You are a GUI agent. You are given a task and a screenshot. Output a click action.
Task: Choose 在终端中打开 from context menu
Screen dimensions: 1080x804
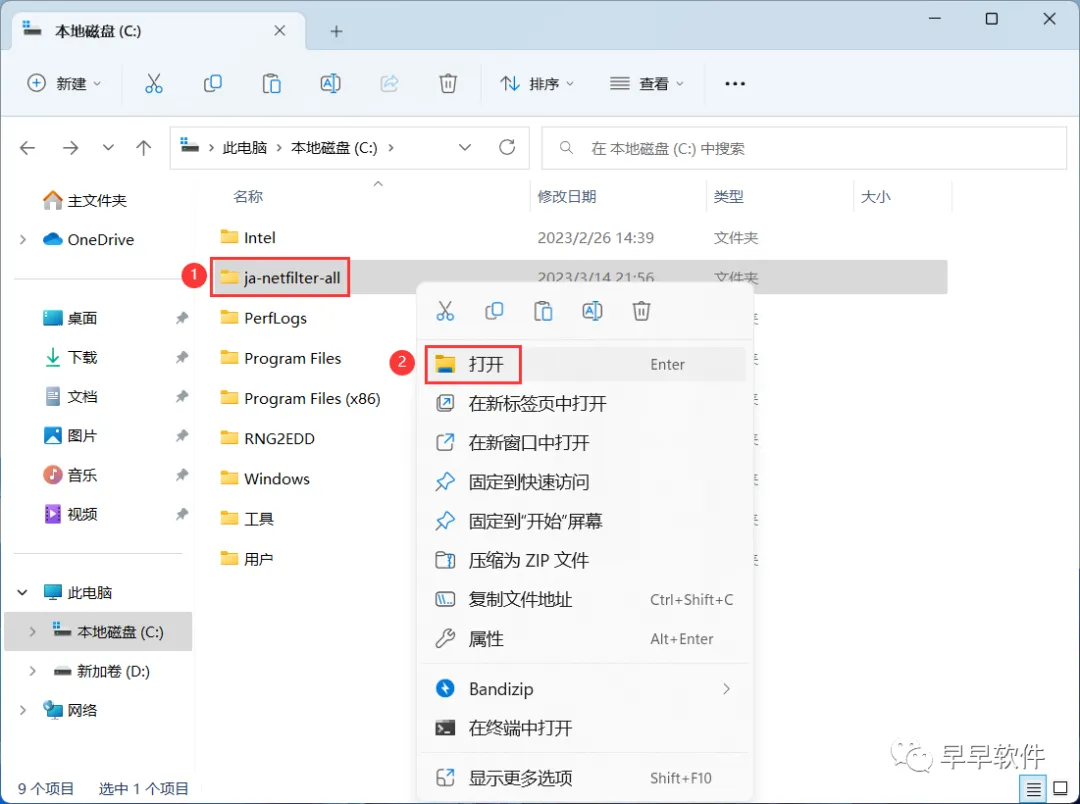pyautogui.click(x=585, y=728)
